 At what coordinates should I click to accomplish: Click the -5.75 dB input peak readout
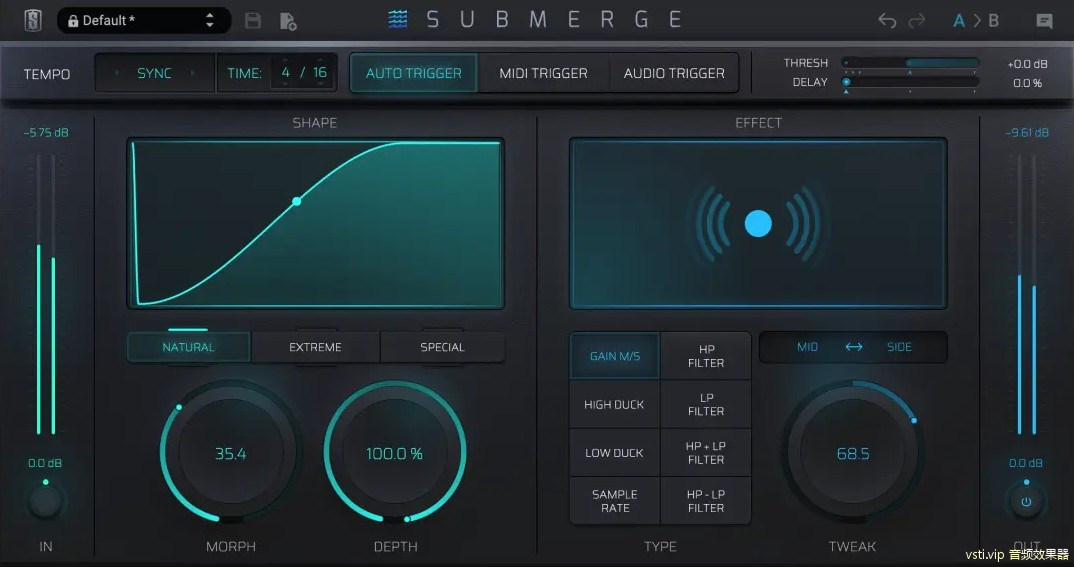pos(46,133)
